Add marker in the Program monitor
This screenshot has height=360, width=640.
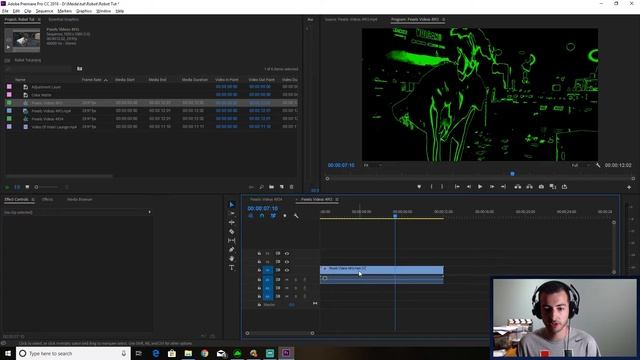tap(419, 187)
